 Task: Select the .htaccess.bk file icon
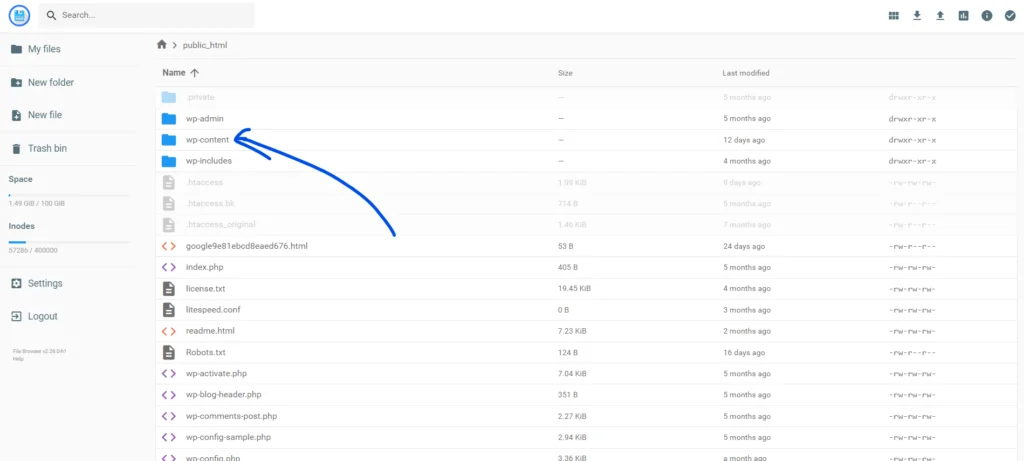[168, 203]
